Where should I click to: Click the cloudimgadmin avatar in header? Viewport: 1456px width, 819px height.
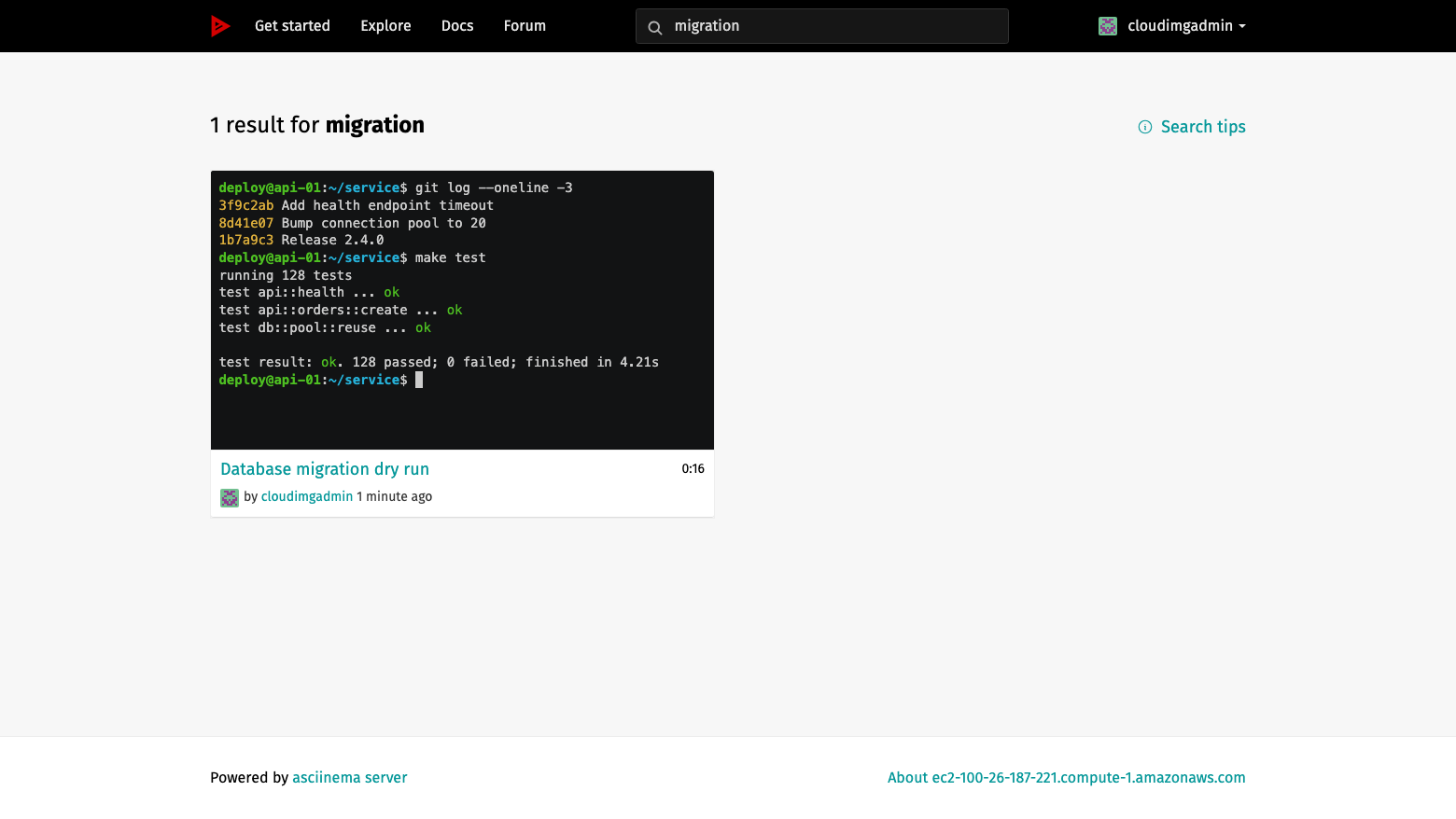[1108, 26]
